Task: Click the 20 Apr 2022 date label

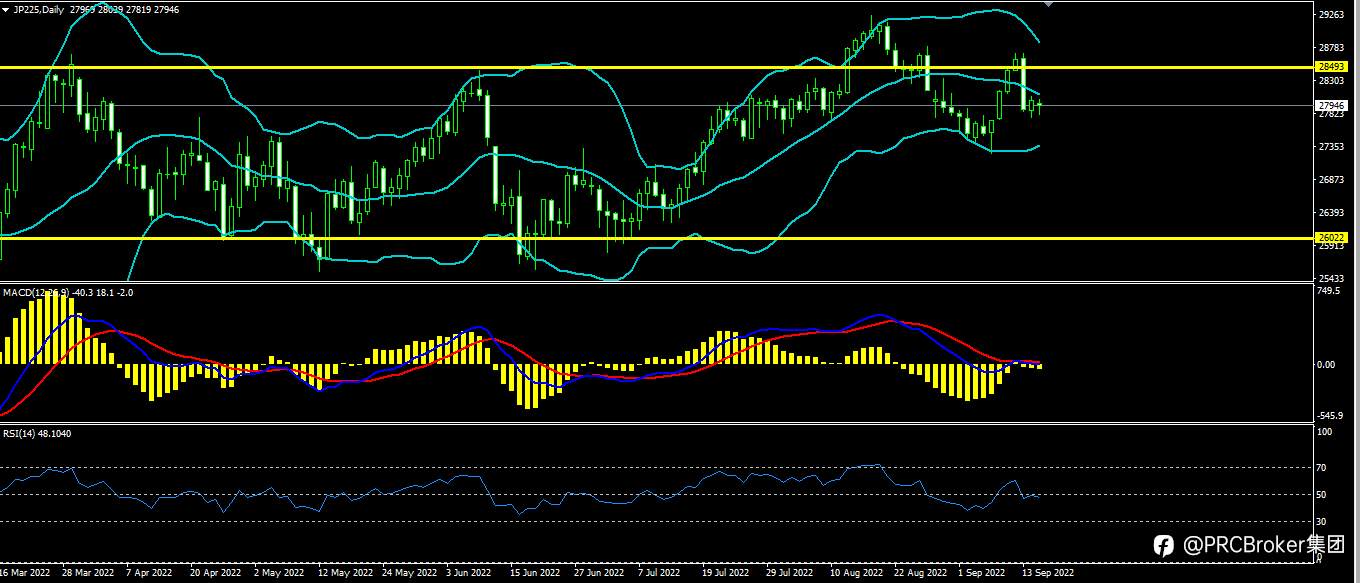Action: (215, 573)
